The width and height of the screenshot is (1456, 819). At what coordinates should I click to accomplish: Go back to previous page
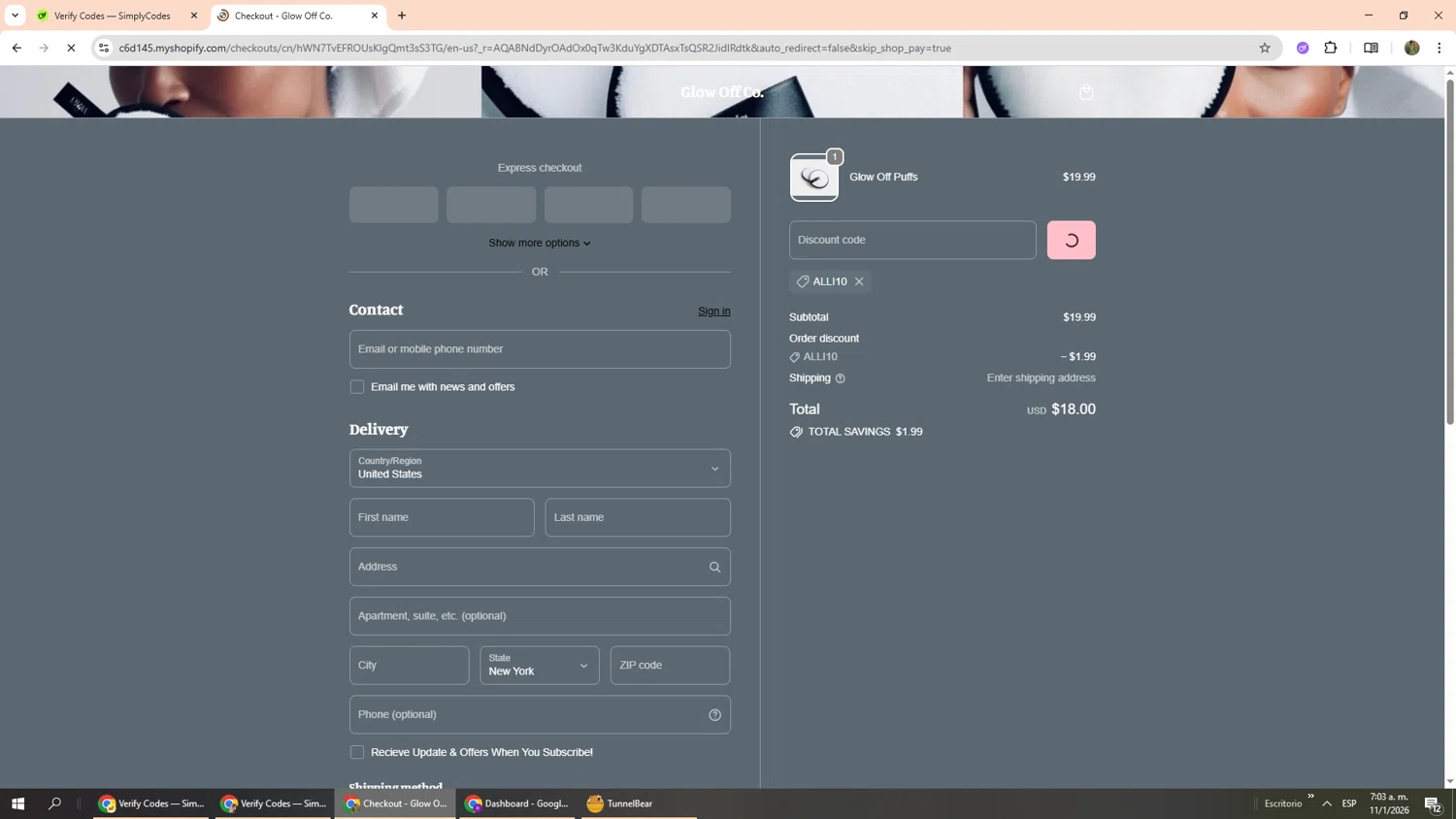point(17,48)
